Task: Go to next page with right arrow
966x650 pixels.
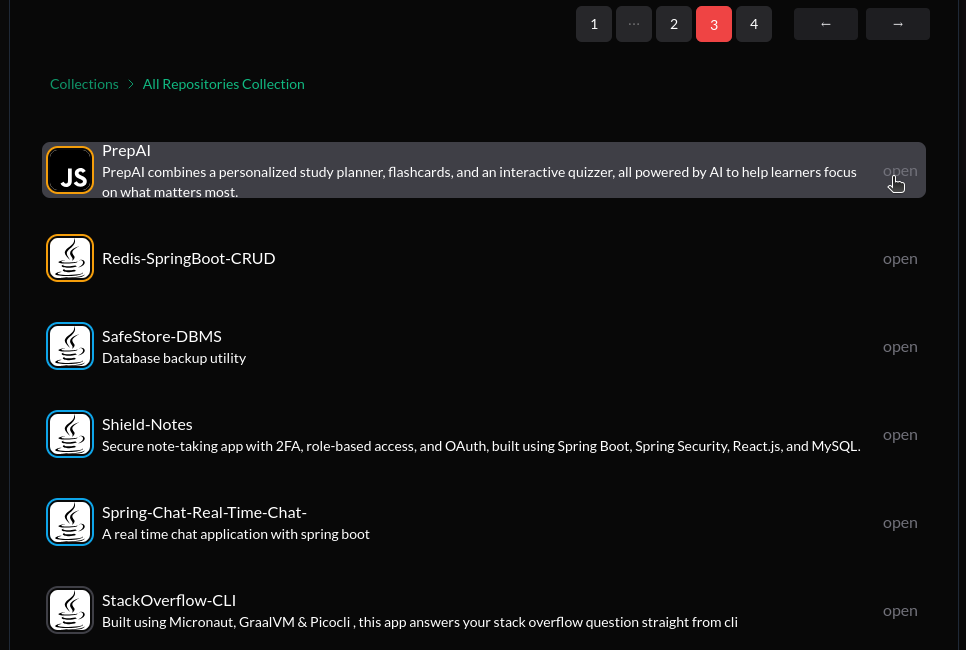Action: (898, 24)
